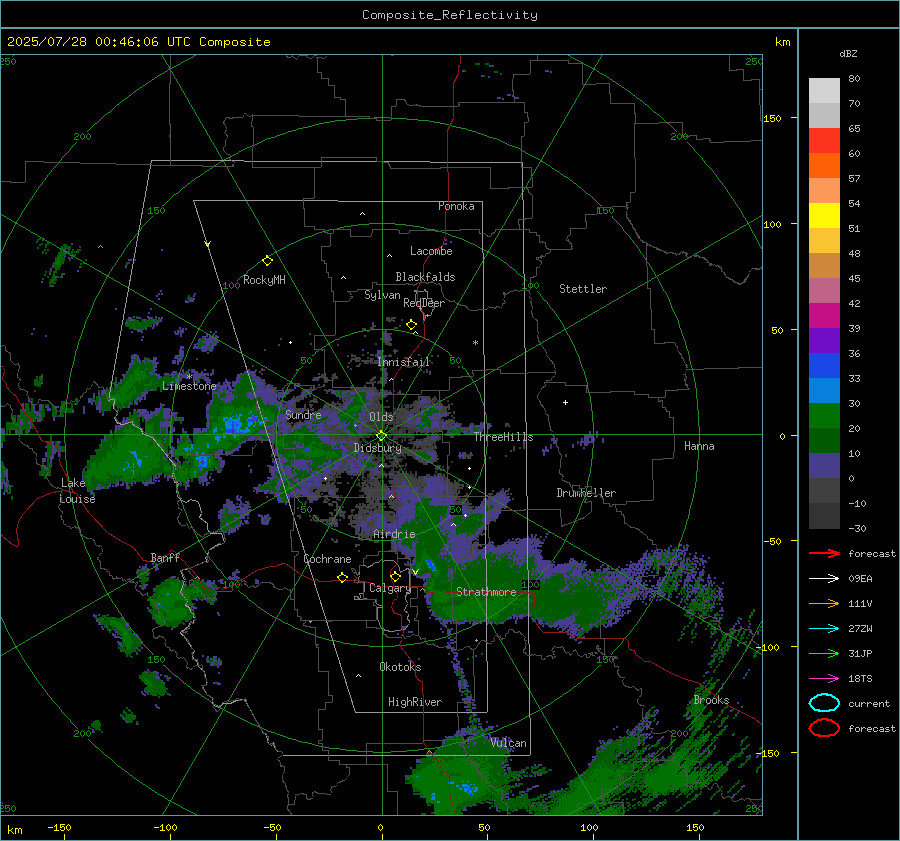The height and width of the screenshot is (841, 900).
Task: Click the word current in the legend
Action: click(x=868, y=704)
